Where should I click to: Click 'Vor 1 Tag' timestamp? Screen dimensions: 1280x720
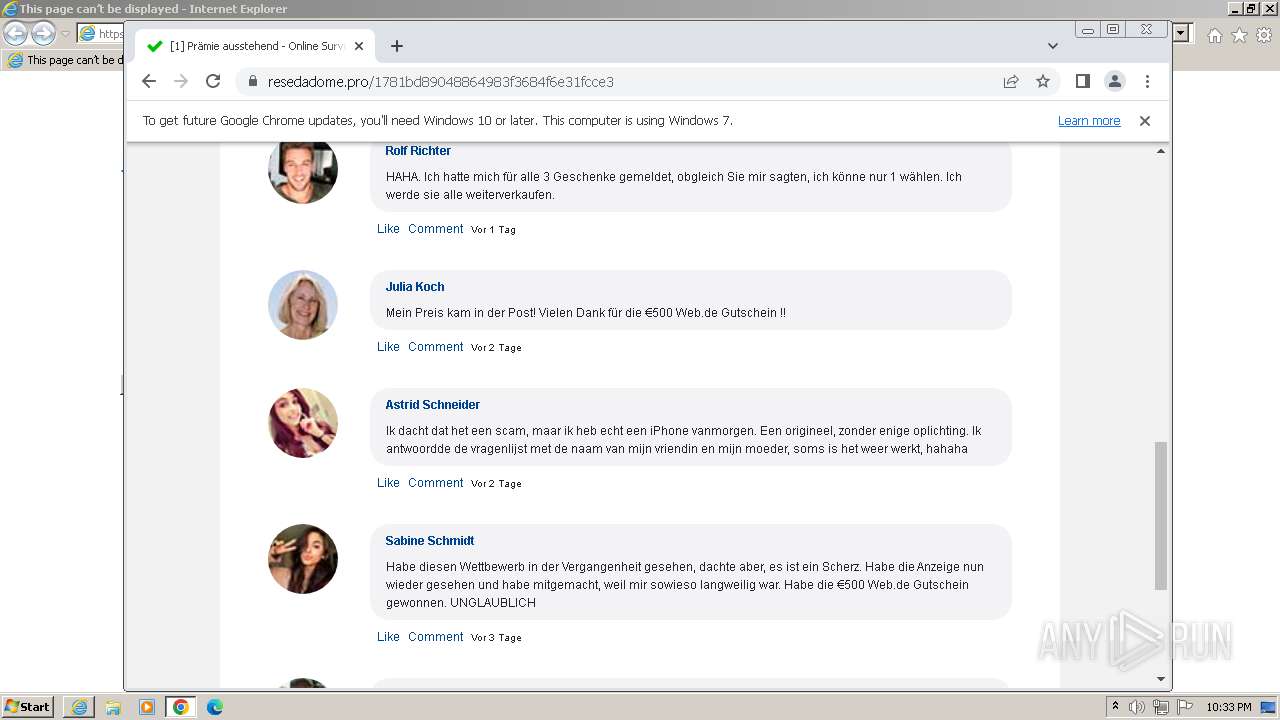tap(494, 230)
